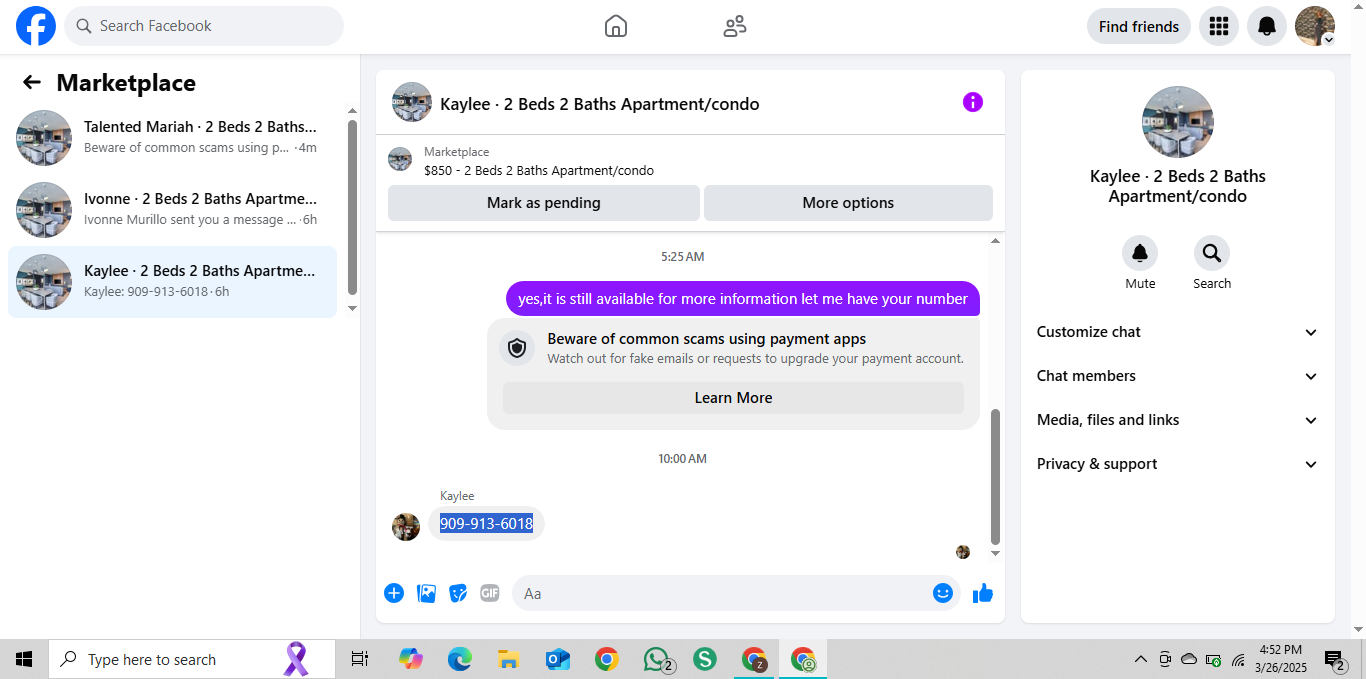Click Learn More in scam warning
This screenshot has width=1366, height=679.
click(x=733, y=398)
